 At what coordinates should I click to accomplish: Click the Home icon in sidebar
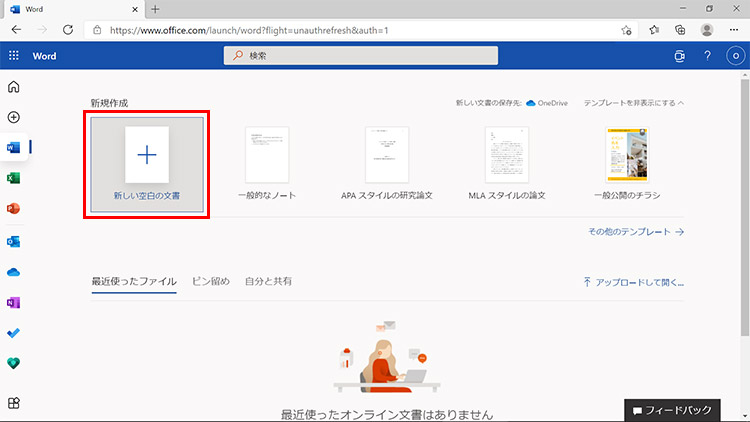[14, 87]
